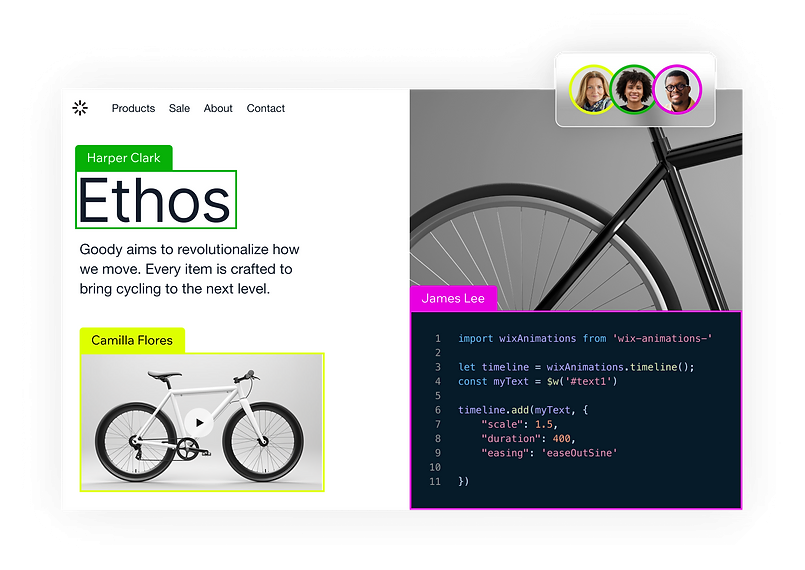Click the import wixAnimations code line

click(585, 338)
